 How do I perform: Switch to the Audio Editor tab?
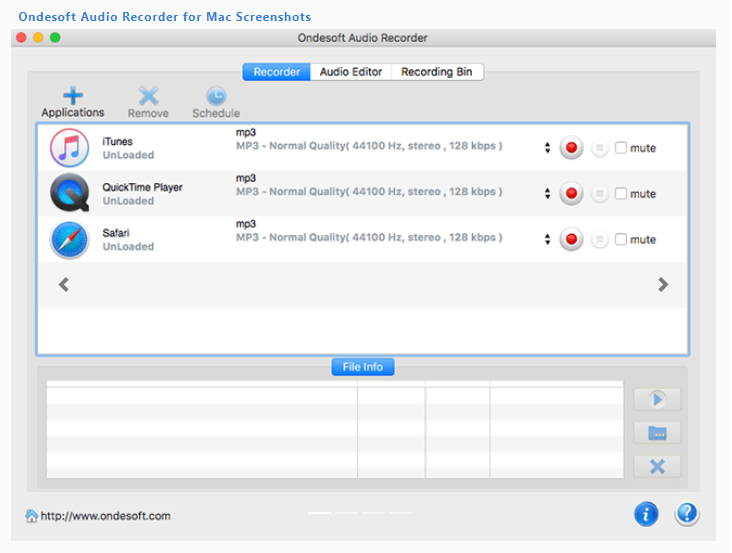[x=351, y=72]
